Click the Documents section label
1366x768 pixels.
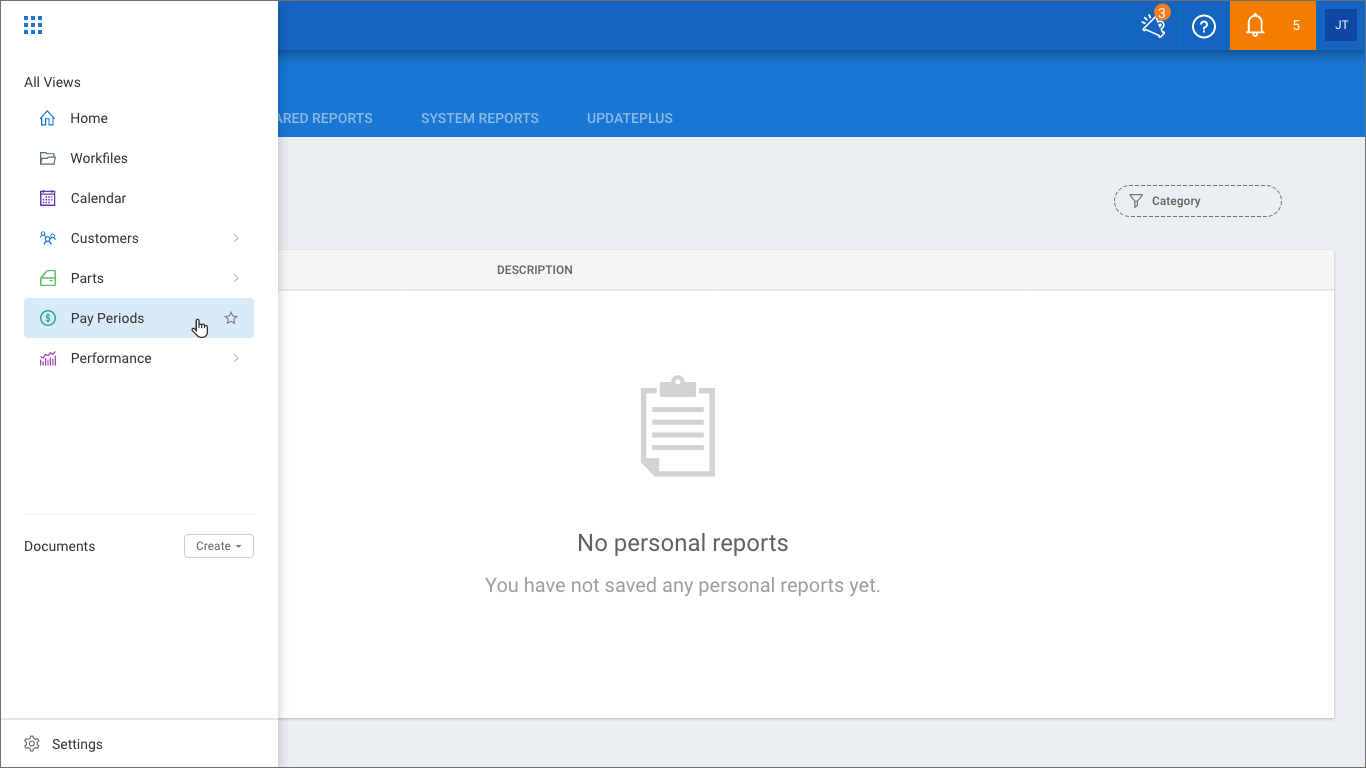(60, 546)
